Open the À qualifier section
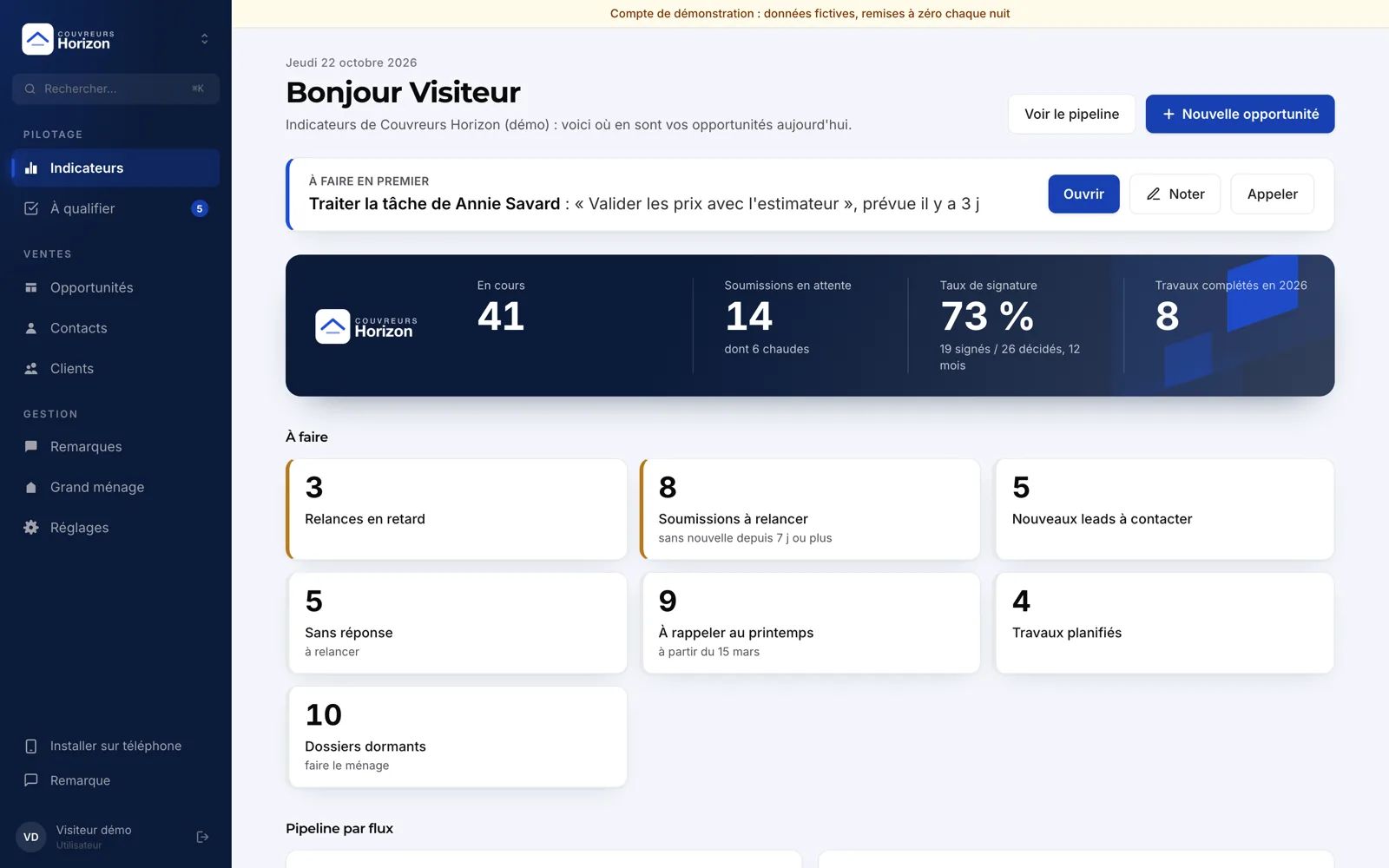Viewport: 1389px width, 868px height. point(115,208)
